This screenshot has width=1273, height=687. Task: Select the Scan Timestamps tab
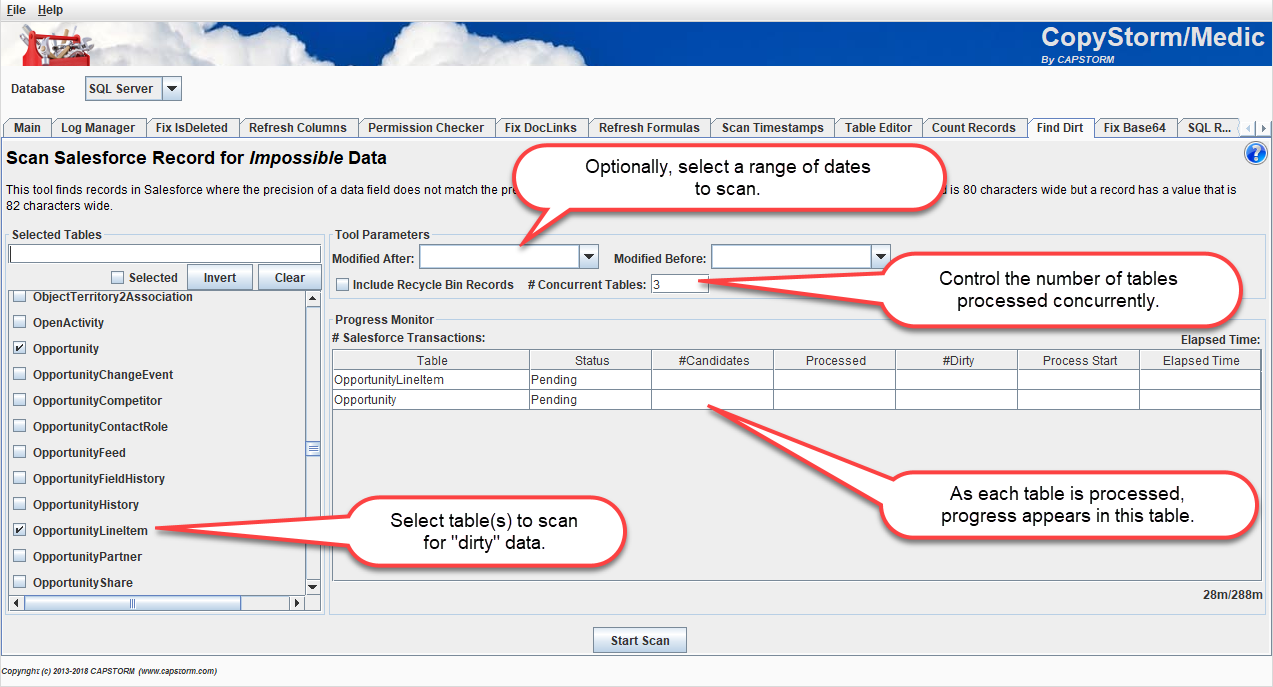click(x=773, y=128)
